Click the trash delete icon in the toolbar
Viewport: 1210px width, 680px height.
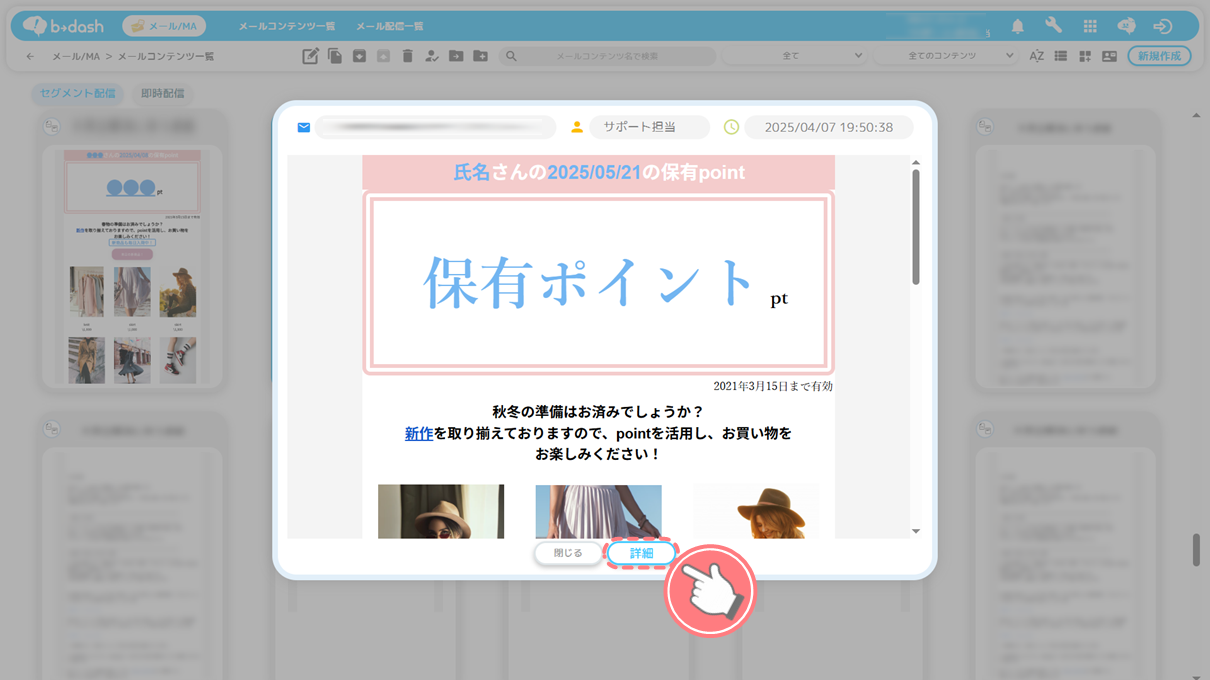coord(407,56)
